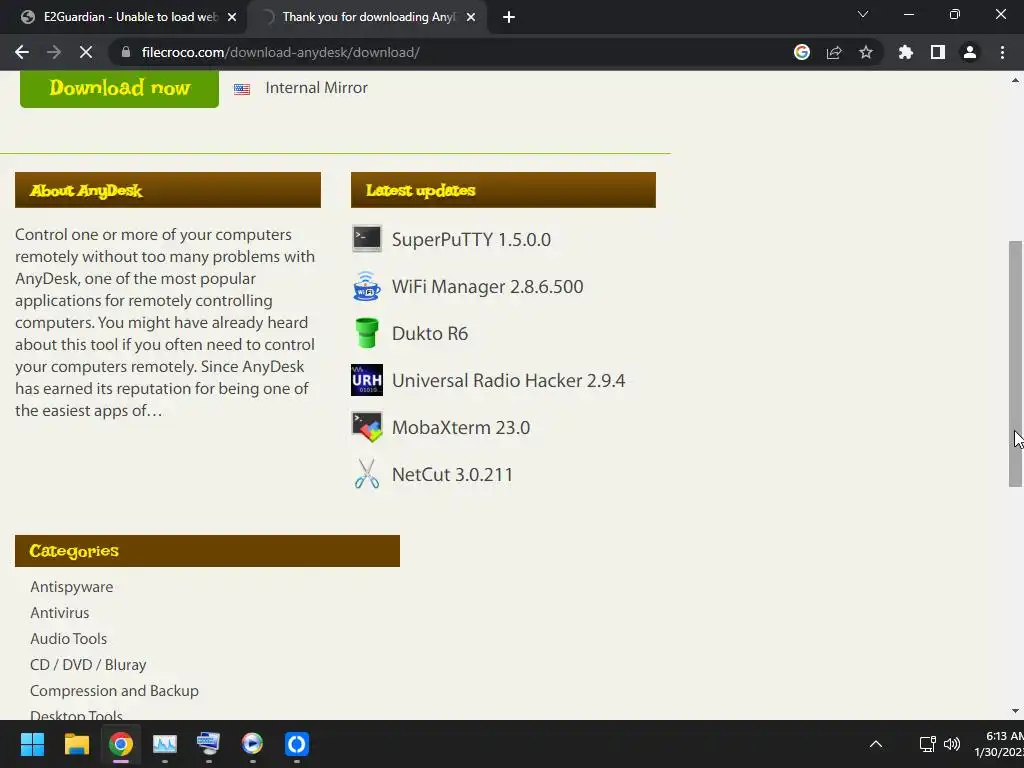1024x768 pixels.
Task: Open the Extensions puzzle icon
Action: [905, 52]
